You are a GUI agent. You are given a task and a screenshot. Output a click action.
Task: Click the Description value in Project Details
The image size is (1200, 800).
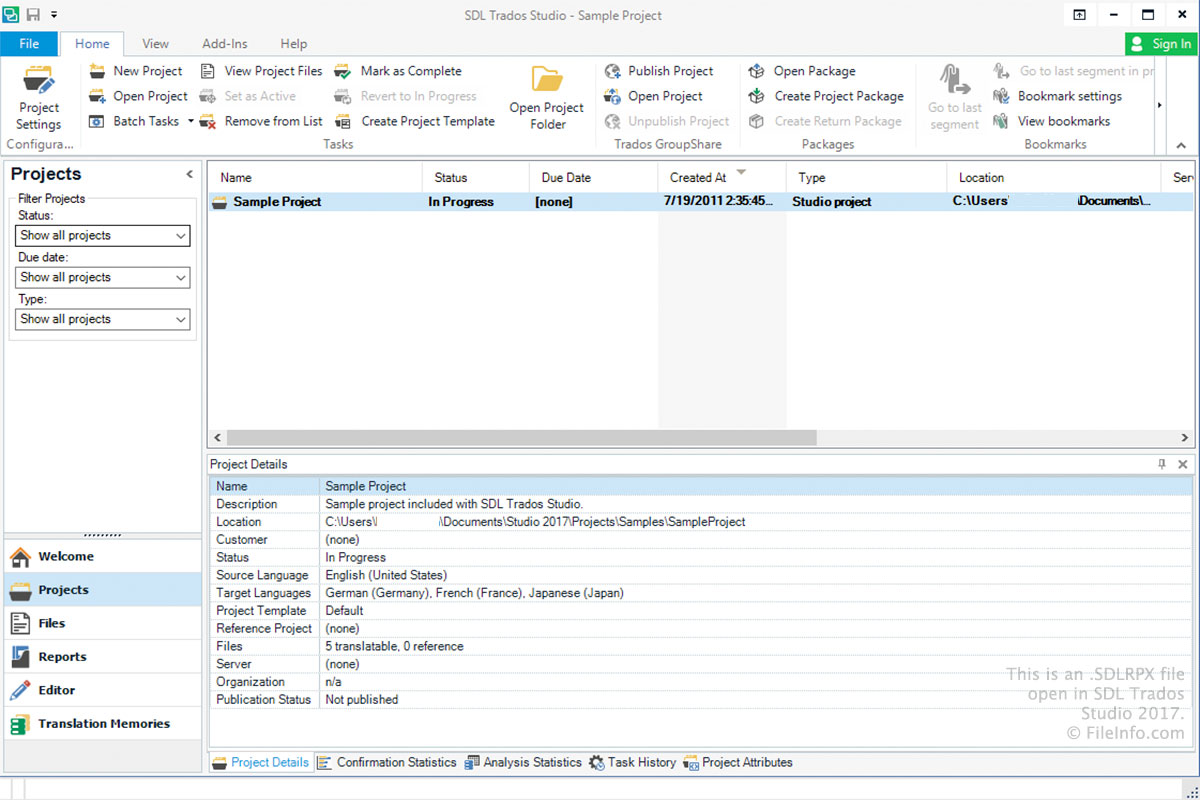454,504
